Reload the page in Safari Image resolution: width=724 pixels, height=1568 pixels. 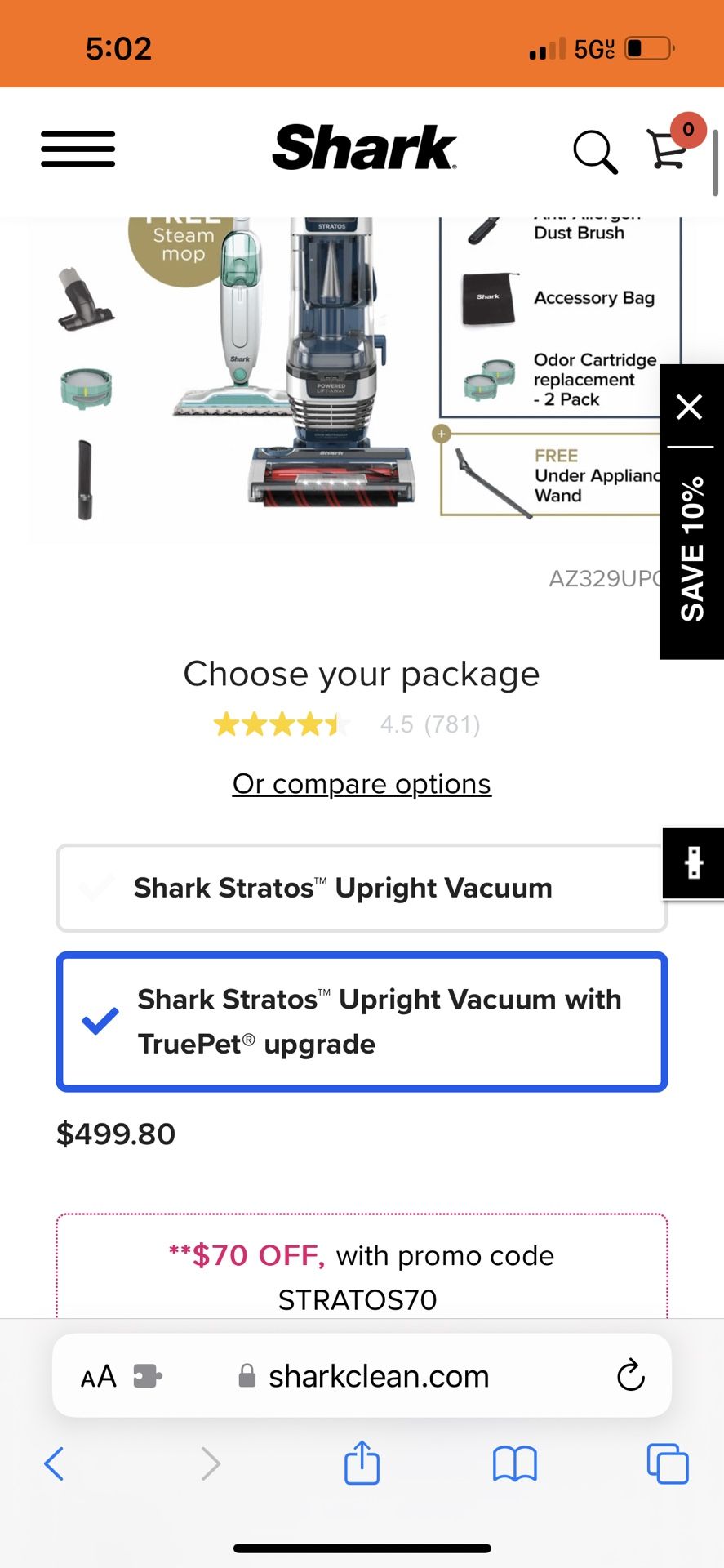[630, 1375]
